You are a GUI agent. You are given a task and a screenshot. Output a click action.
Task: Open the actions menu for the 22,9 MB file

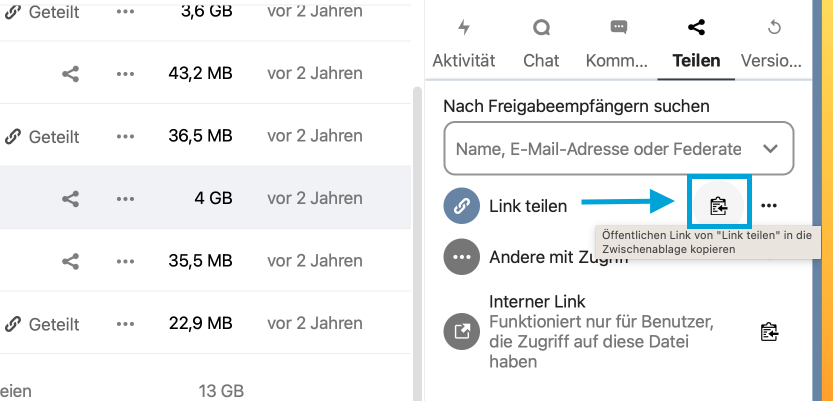[x=125, y=323]
